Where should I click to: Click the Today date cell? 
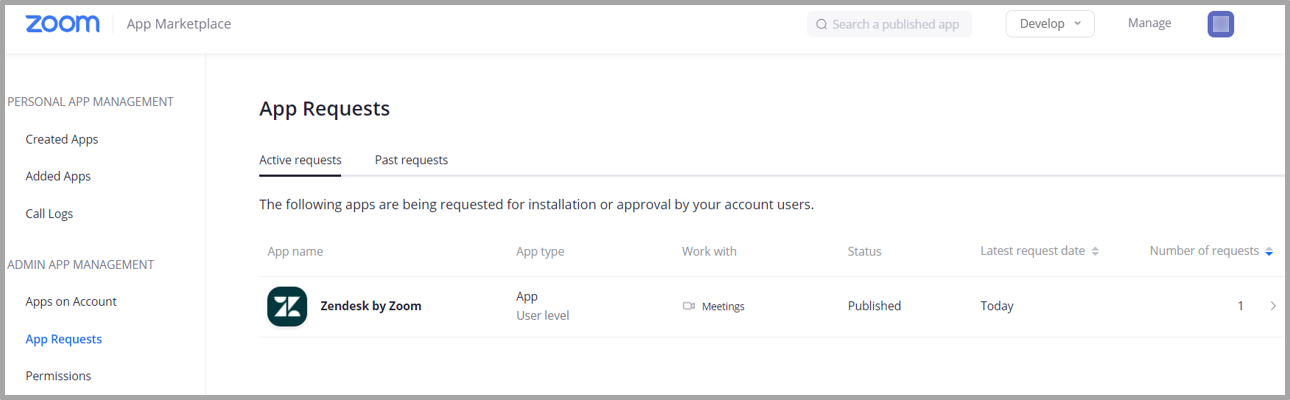coord(997,306)
